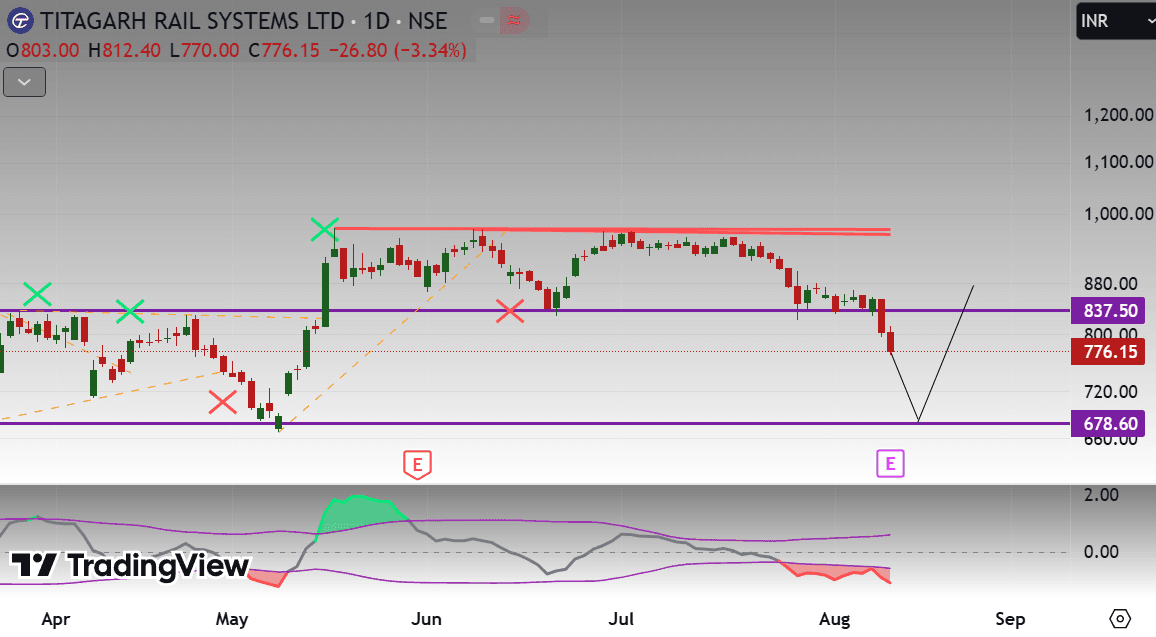Click the O803.00 open value
Image resolution: width=1156 pixels, height=637 pixels.
click(43, 50)
